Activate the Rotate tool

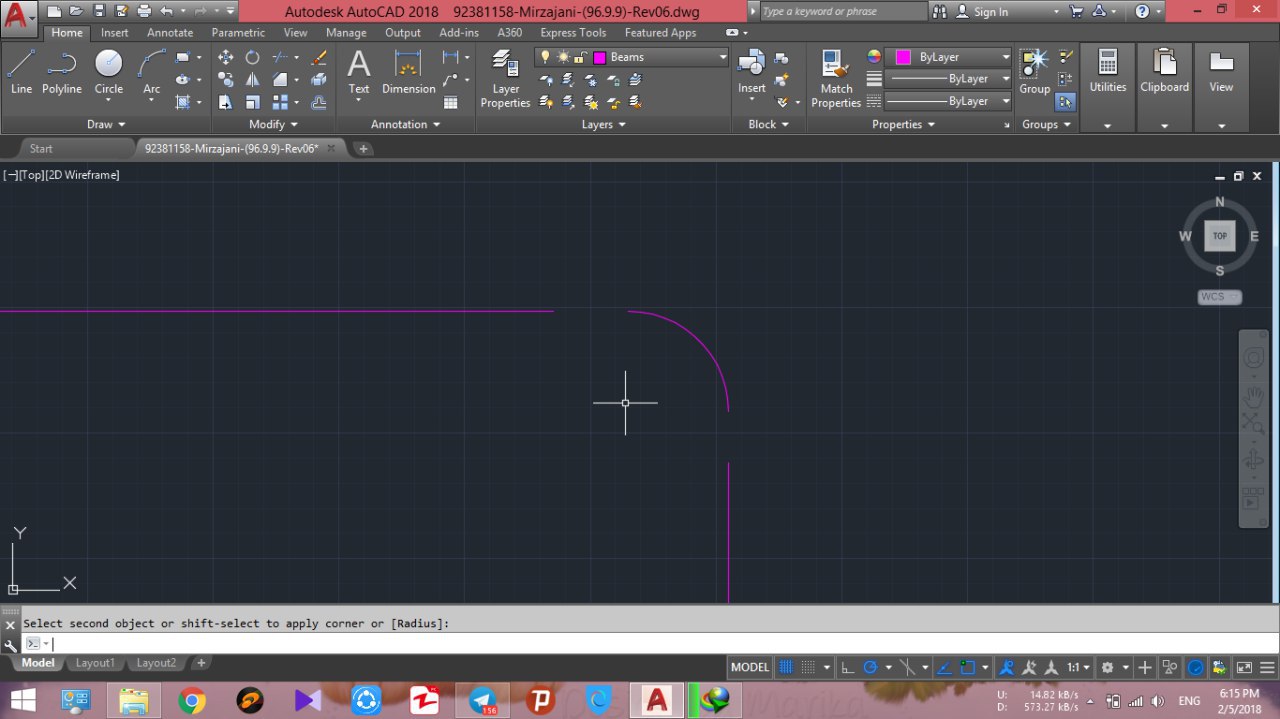(x=253, y=57)
